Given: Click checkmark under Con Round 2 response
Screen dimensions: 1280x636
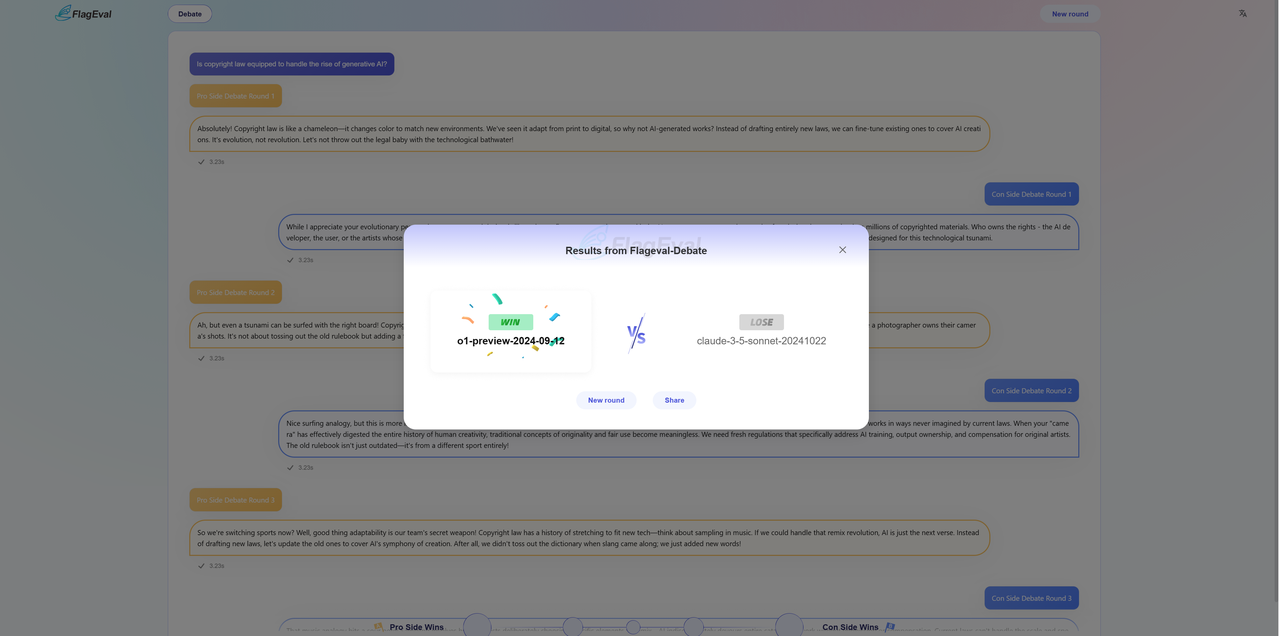Looking at the screenshot, I should coord(290,467).
